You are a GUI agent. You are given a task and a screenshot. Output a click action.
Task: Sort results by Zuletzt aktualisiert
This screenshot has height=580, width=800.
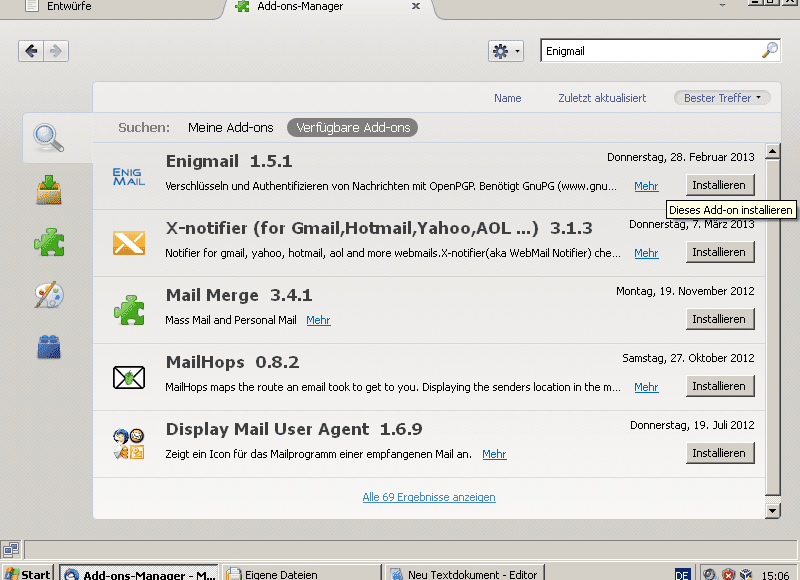coord(602,98)
